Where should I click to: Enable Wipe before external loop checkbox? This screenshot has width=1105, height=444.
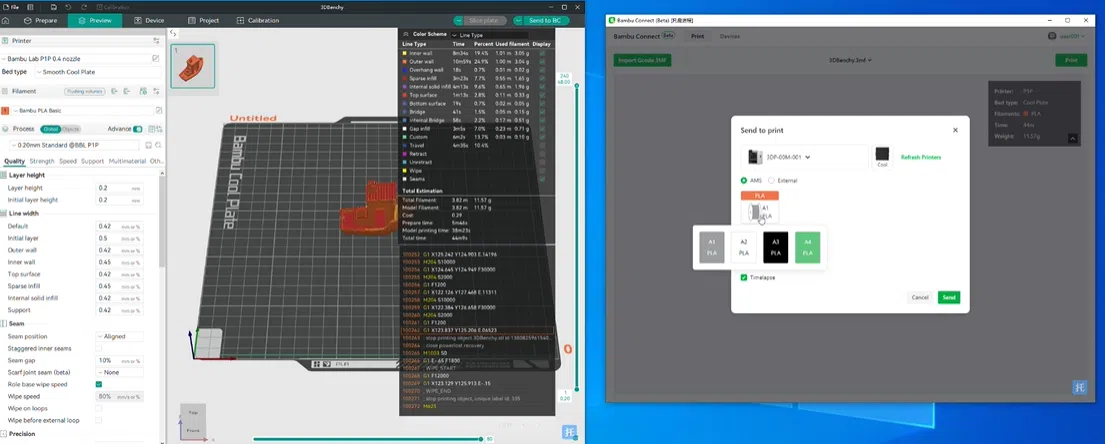coord(99,420)
